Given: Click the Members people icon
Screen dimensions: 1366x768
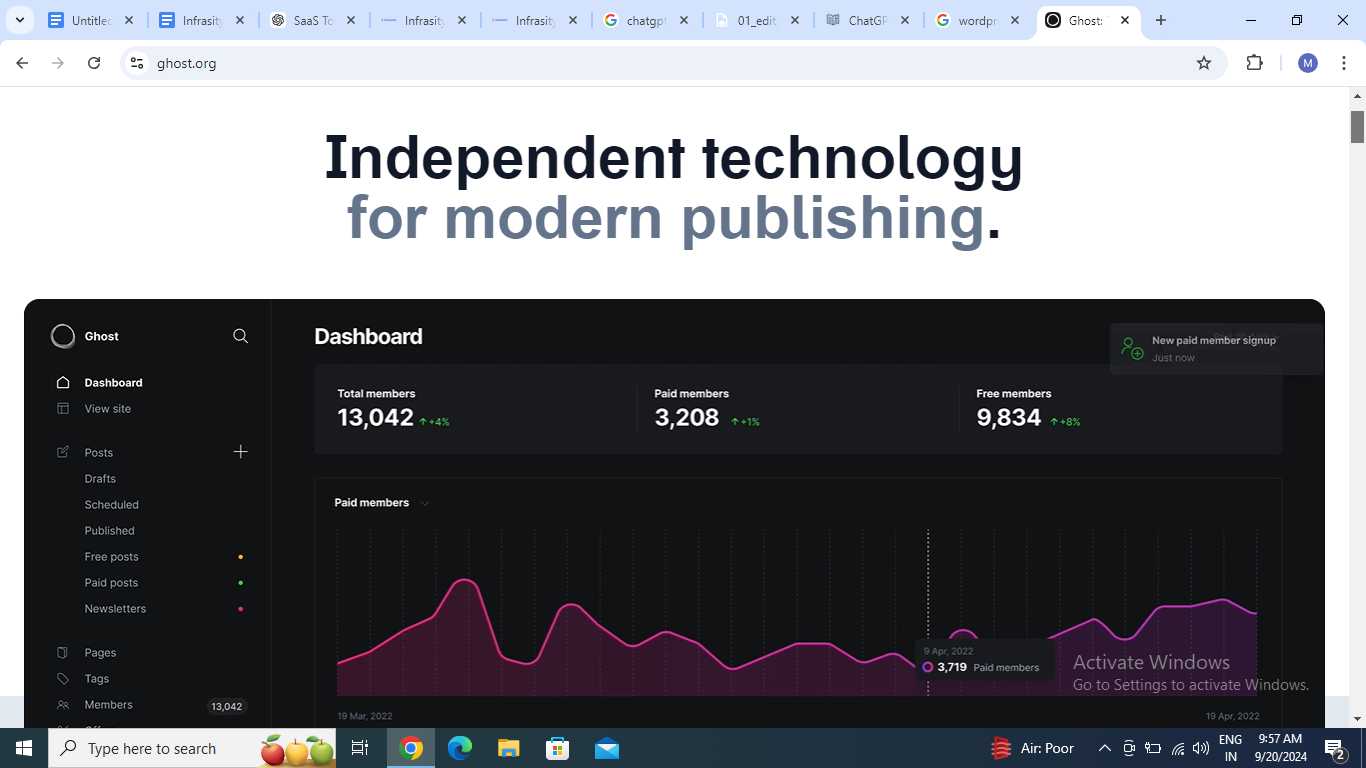Looking at the screenshot, I should click(63, 704).
